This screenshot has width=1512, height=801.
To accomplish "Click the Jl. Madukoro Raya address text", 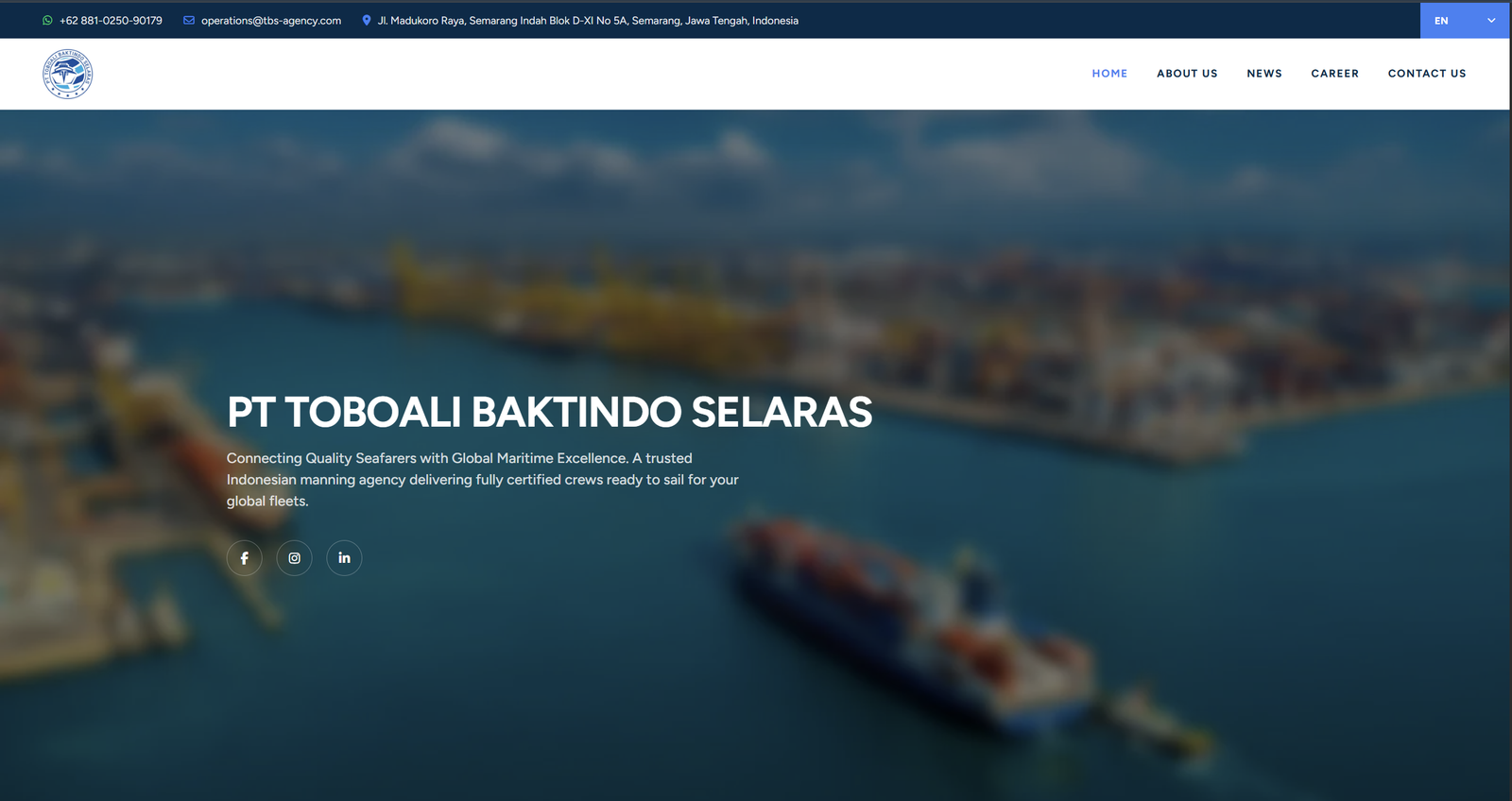I will 588,20.
